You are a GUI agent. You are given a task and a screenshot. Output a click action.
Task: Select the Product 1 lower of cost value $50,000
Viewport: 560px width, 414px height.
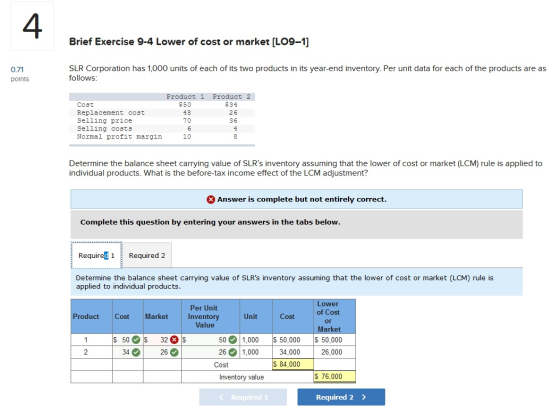tap(335, 340)
